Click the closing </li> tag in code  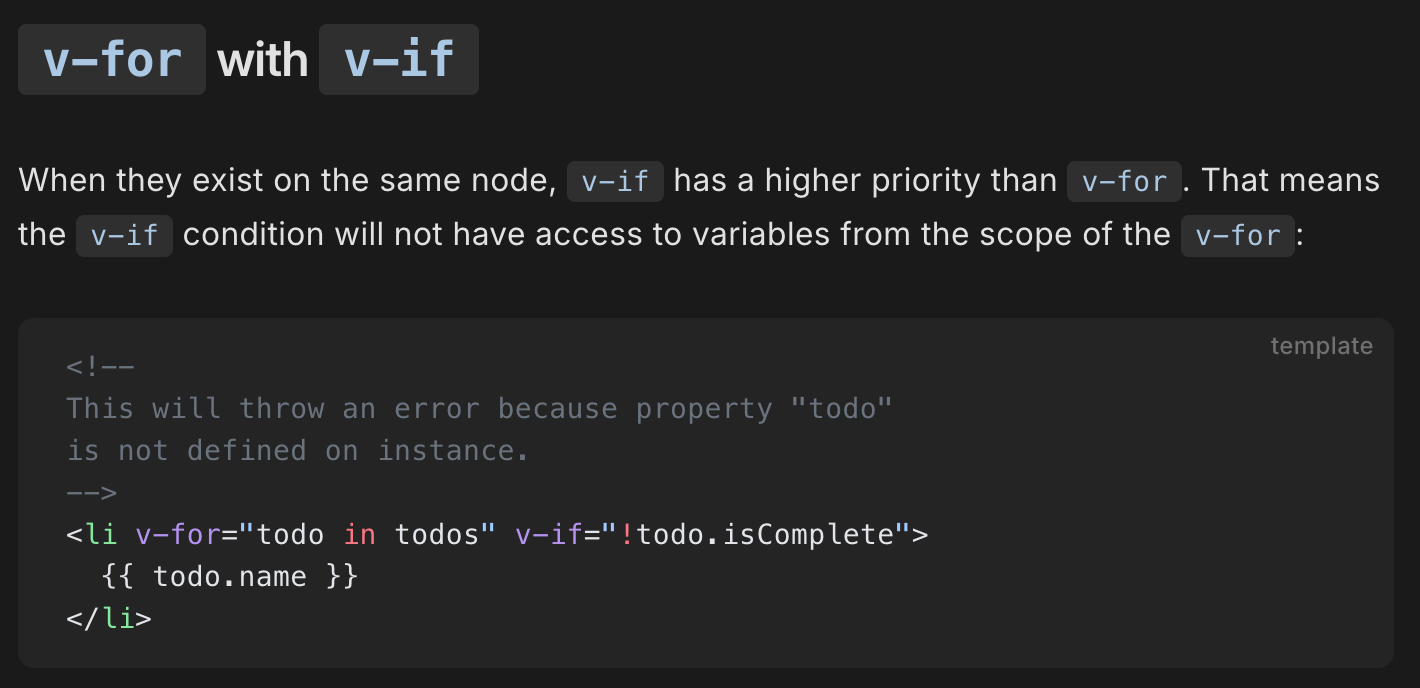109,619
